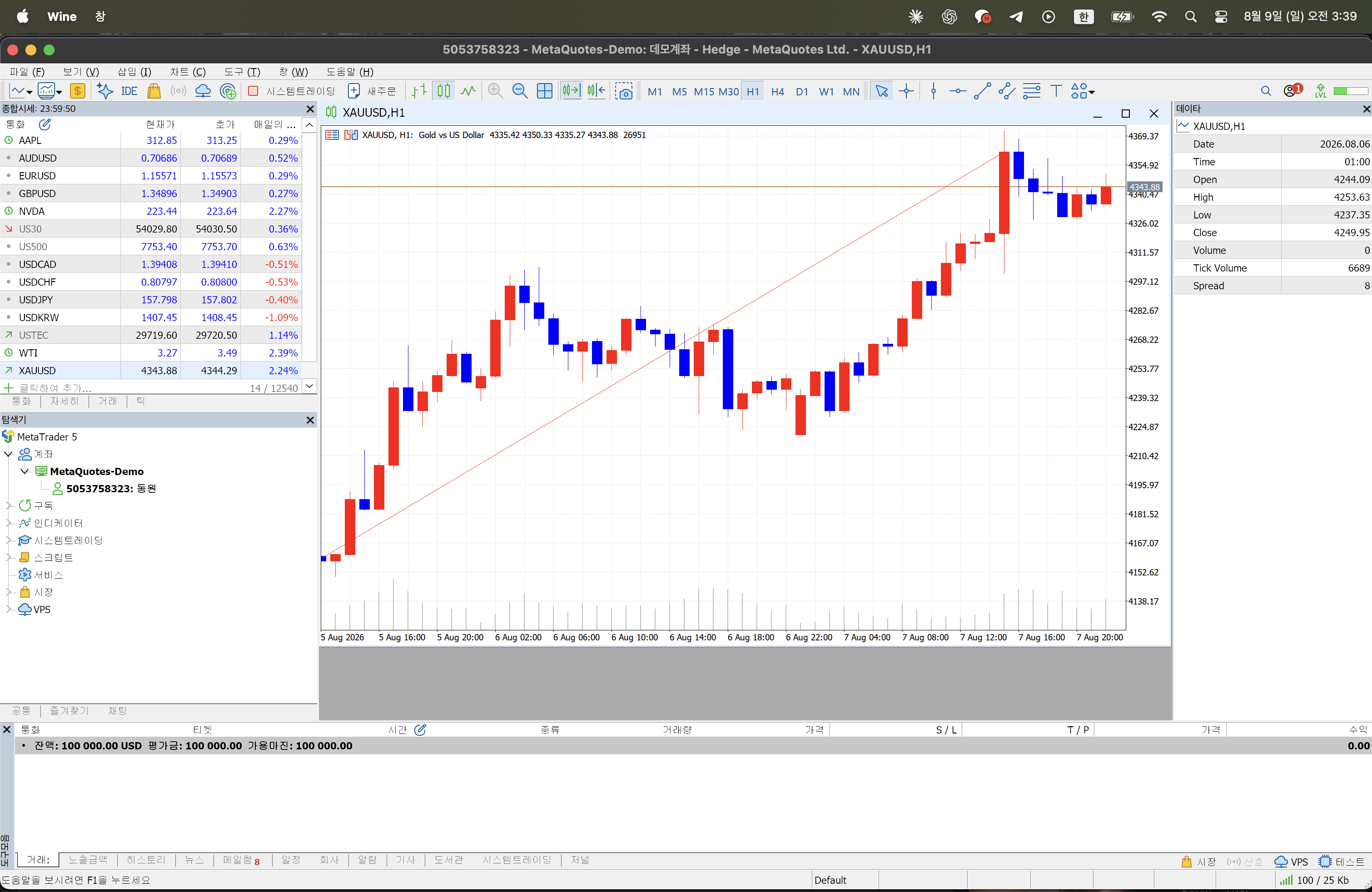The image size is (1372, 892).
Task: Take a chart screenshot with camera icon
Action: coord(624,91)
